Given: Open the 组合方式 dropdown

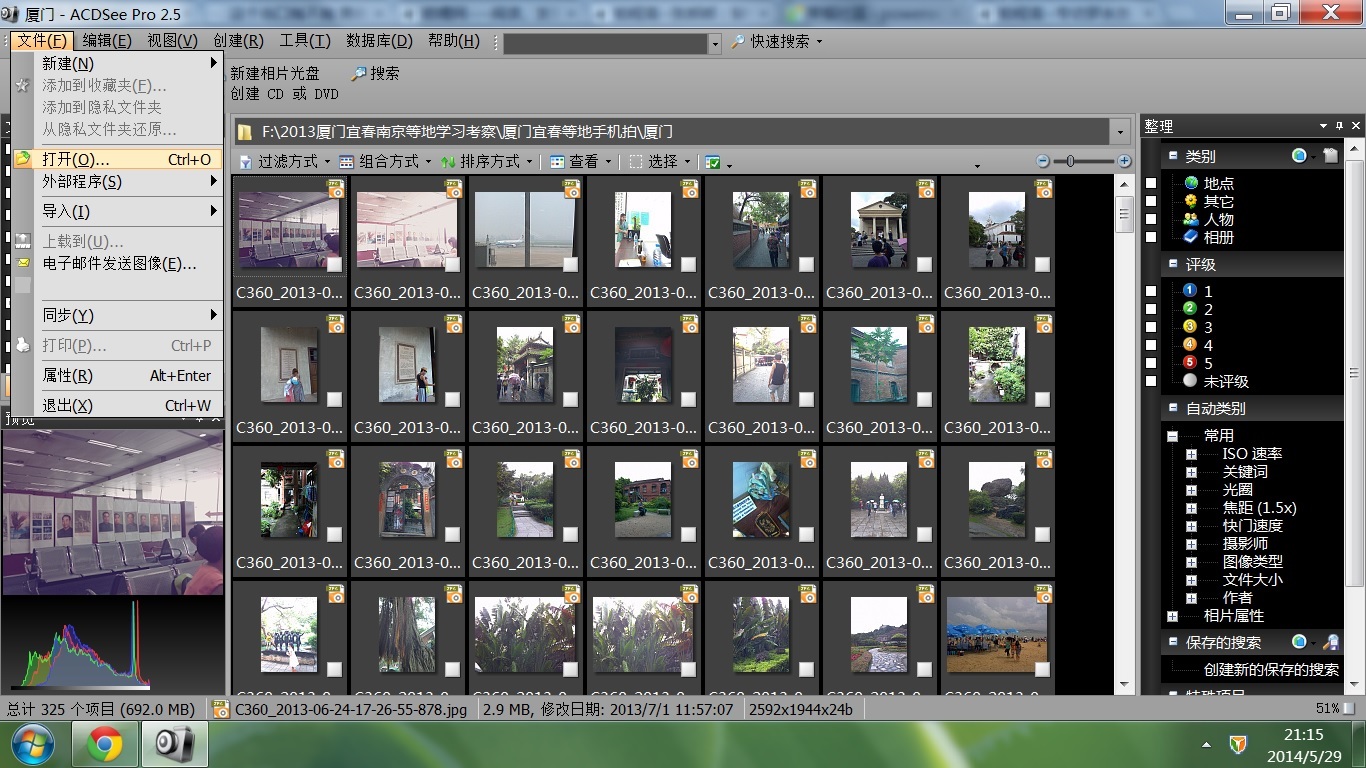Looking at the screenshot, I should 385,161.
